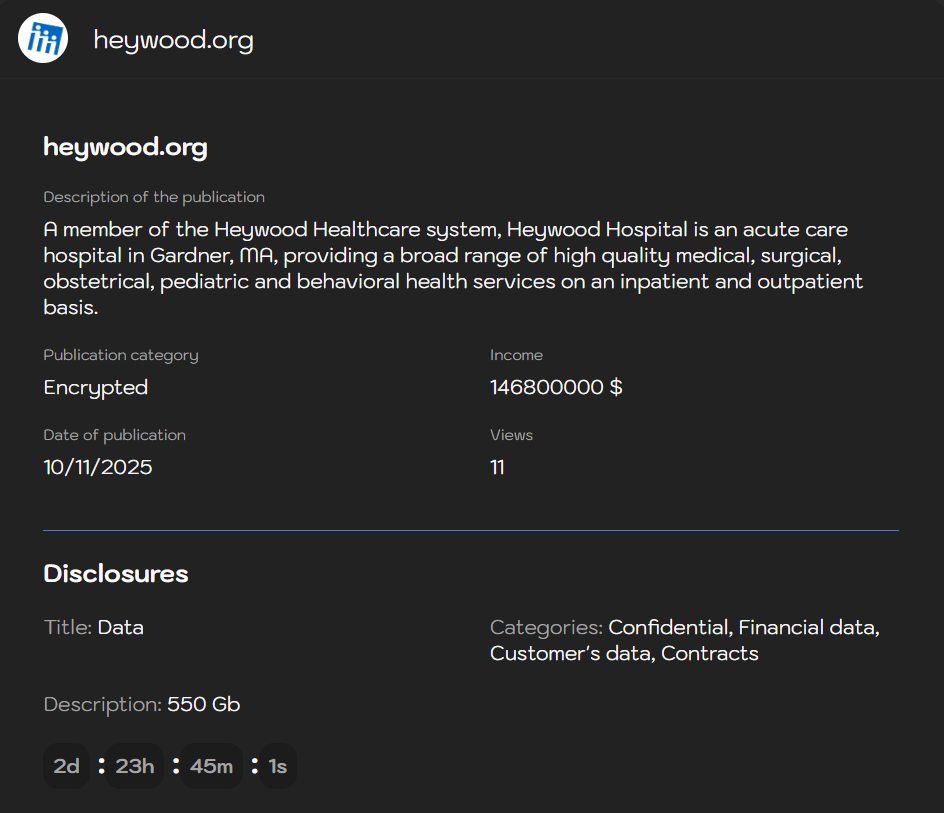Screen dimensions: 944x813
Task: Select the 23h countdown block
Action: click(133, 766)
